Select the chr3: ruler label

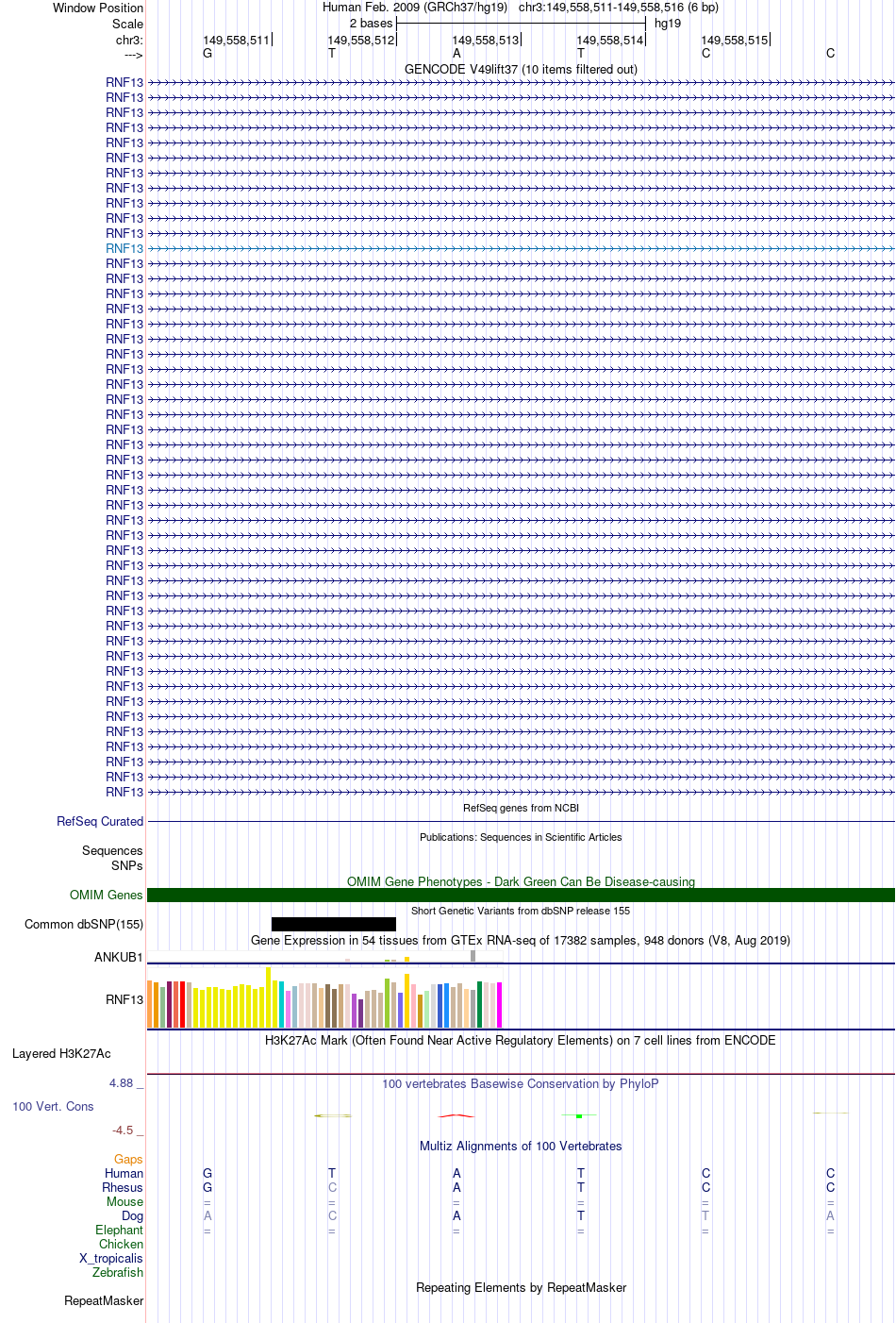pos(129,41)
